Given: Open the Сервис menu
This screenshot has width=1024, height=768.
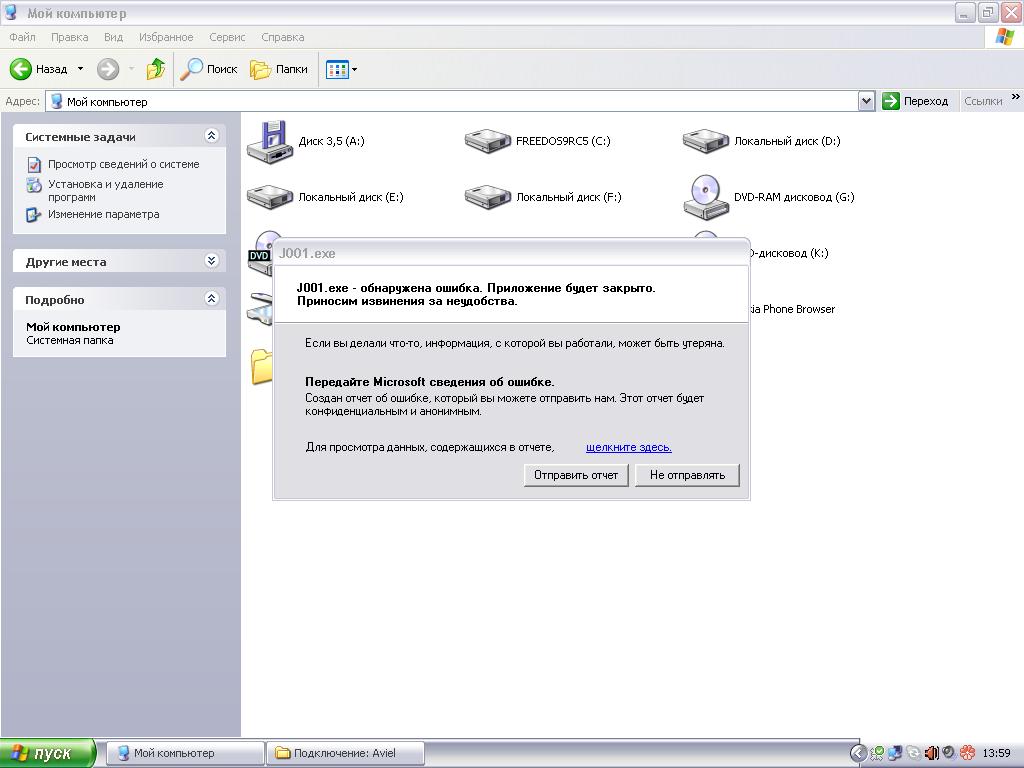Looking at the screenshot, I should (227, 37).
